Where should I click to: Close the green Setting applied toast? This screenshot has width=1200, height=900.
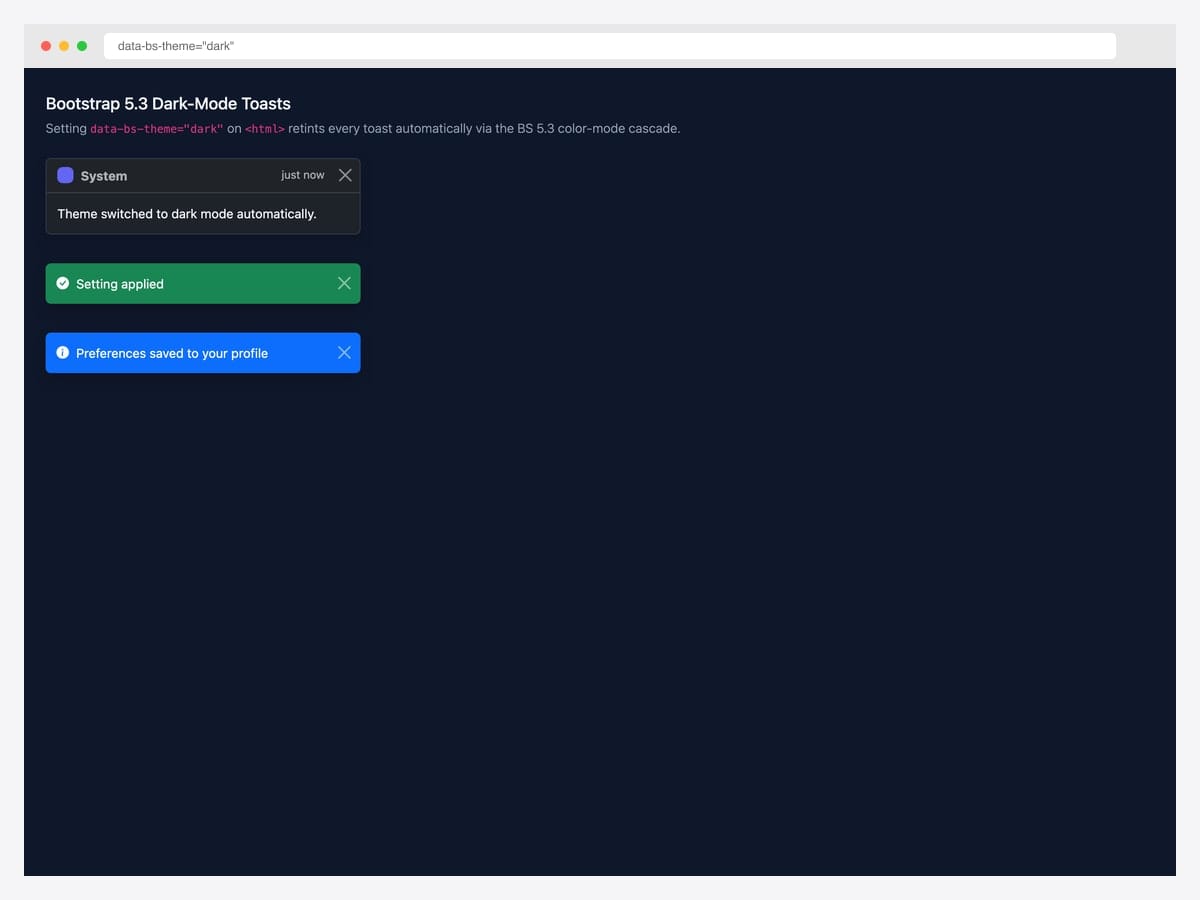click(x=344, y=283)
